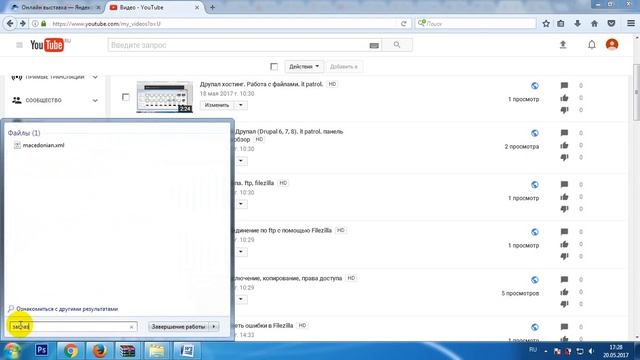This screenshot has width=640, height=360.
Task: Open Друпал хостинг. Работа с файлами title
Action: tap(261, 84)
